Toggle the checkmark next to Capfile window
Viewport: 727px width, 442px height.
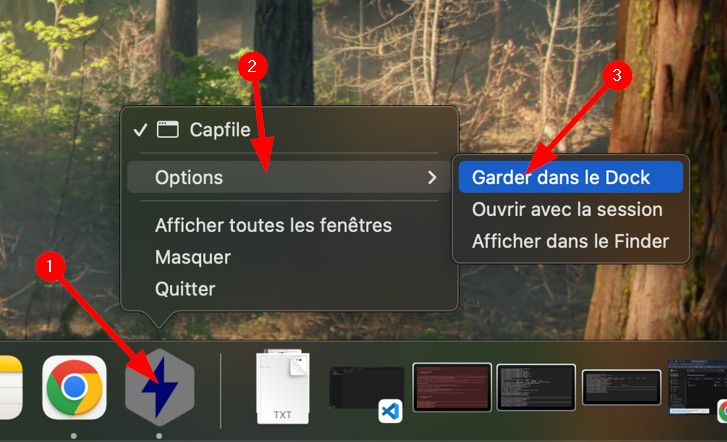tap(140, 130)
